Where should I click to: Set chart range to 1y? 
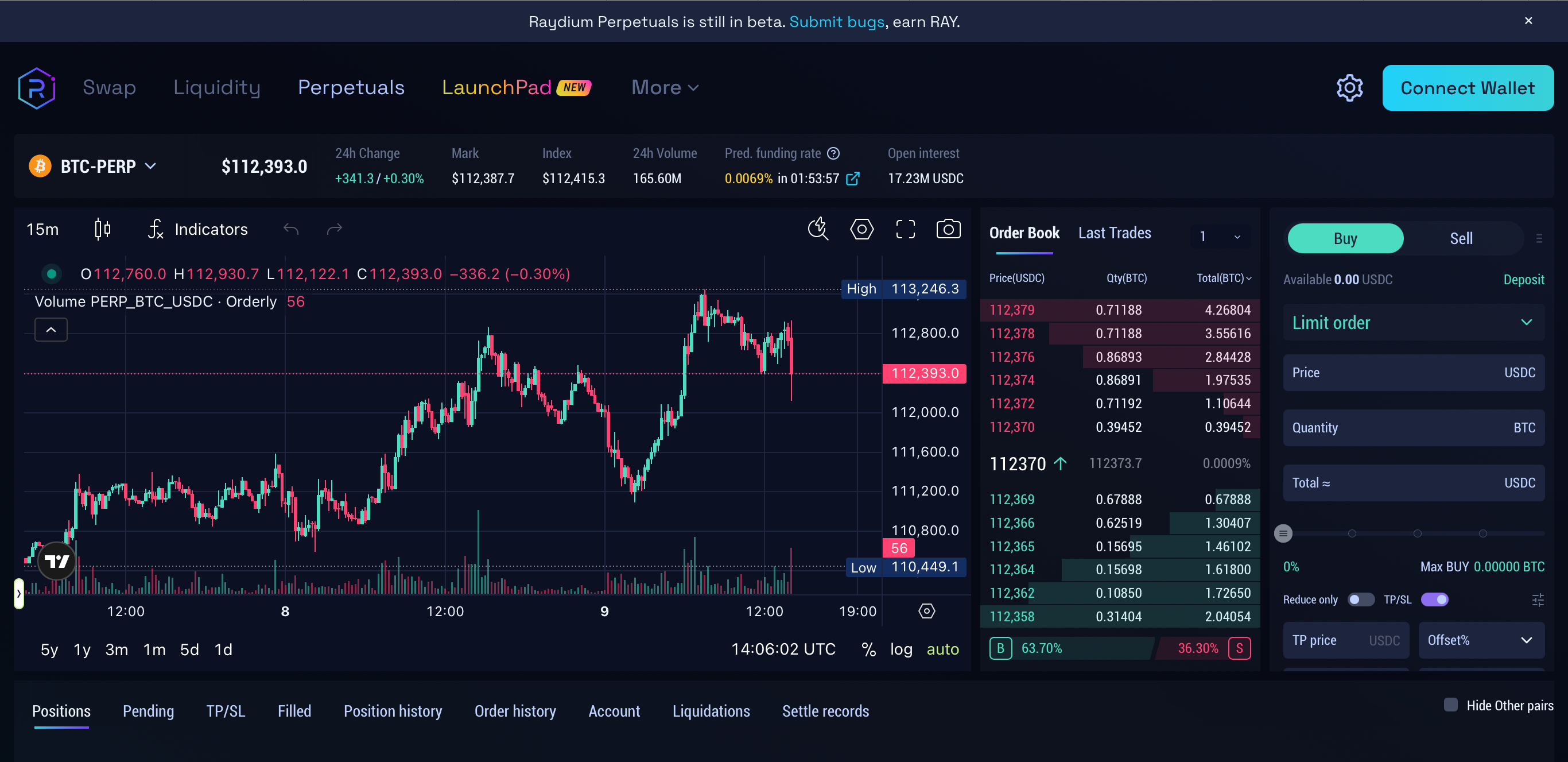pos(82,649)
